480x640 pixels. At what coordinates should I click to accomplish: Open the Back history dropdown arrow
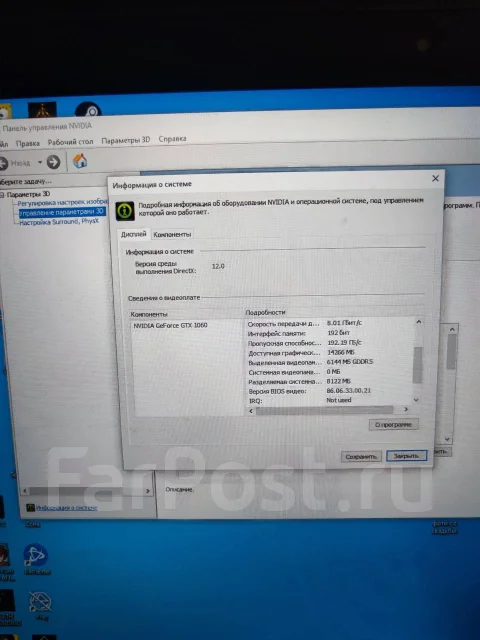pos(40,162)
